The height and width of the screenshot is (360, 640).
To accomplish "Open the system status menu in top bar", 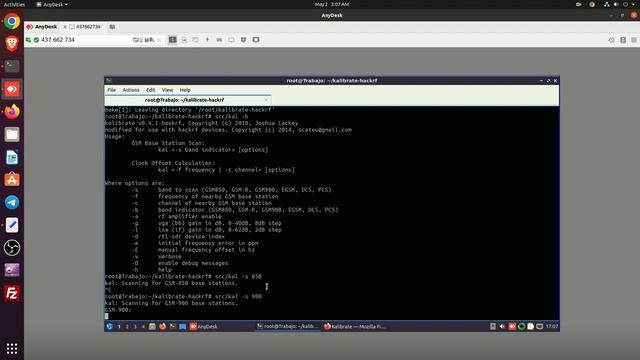I will tap(618, 4).
